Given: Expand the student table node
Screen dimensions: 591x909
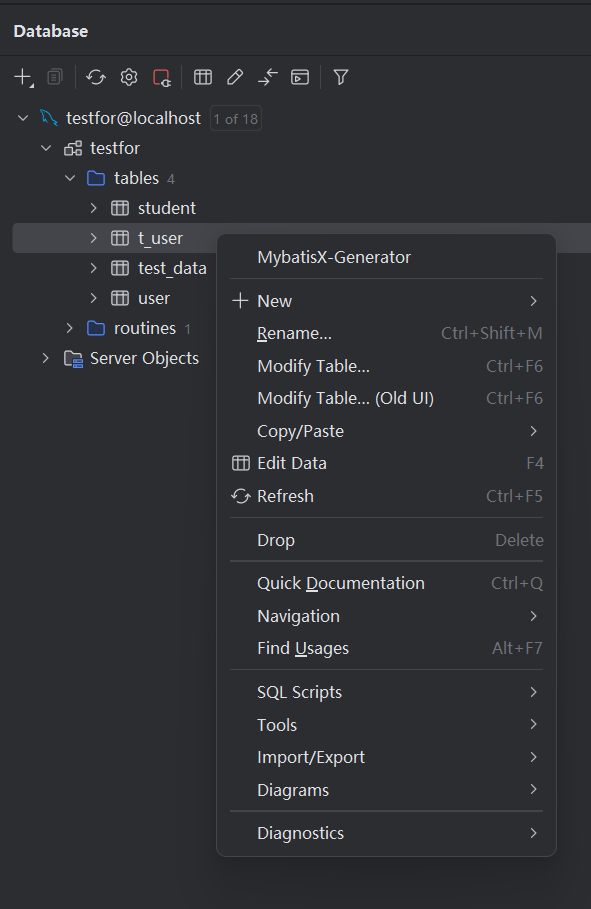Looking at the screenshot, I should 94,208.
